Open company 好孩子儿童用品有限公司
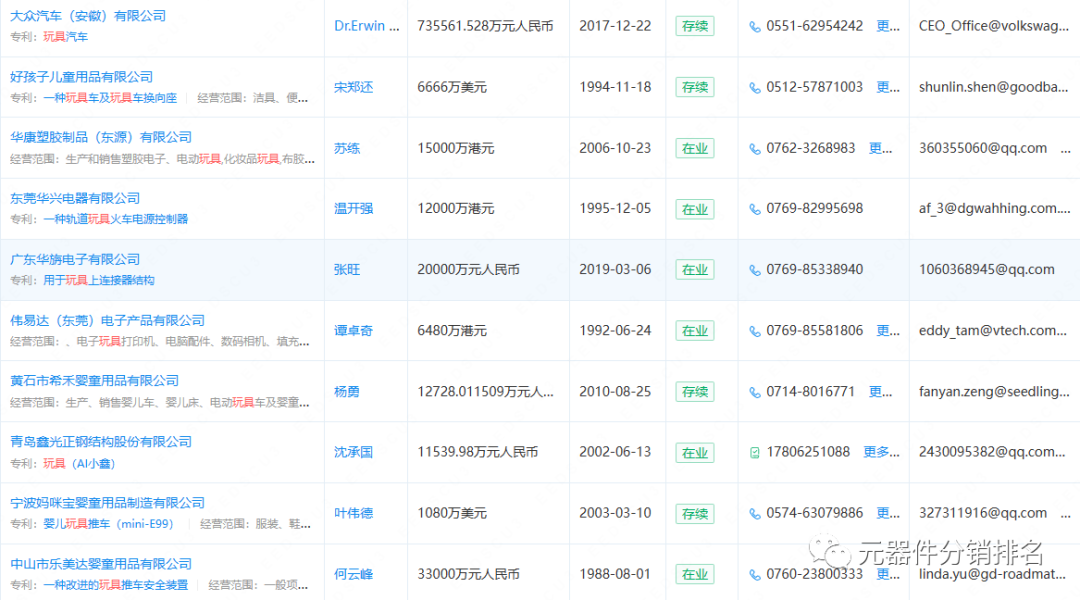This screenshot has width=1080, height=600. 81,76
